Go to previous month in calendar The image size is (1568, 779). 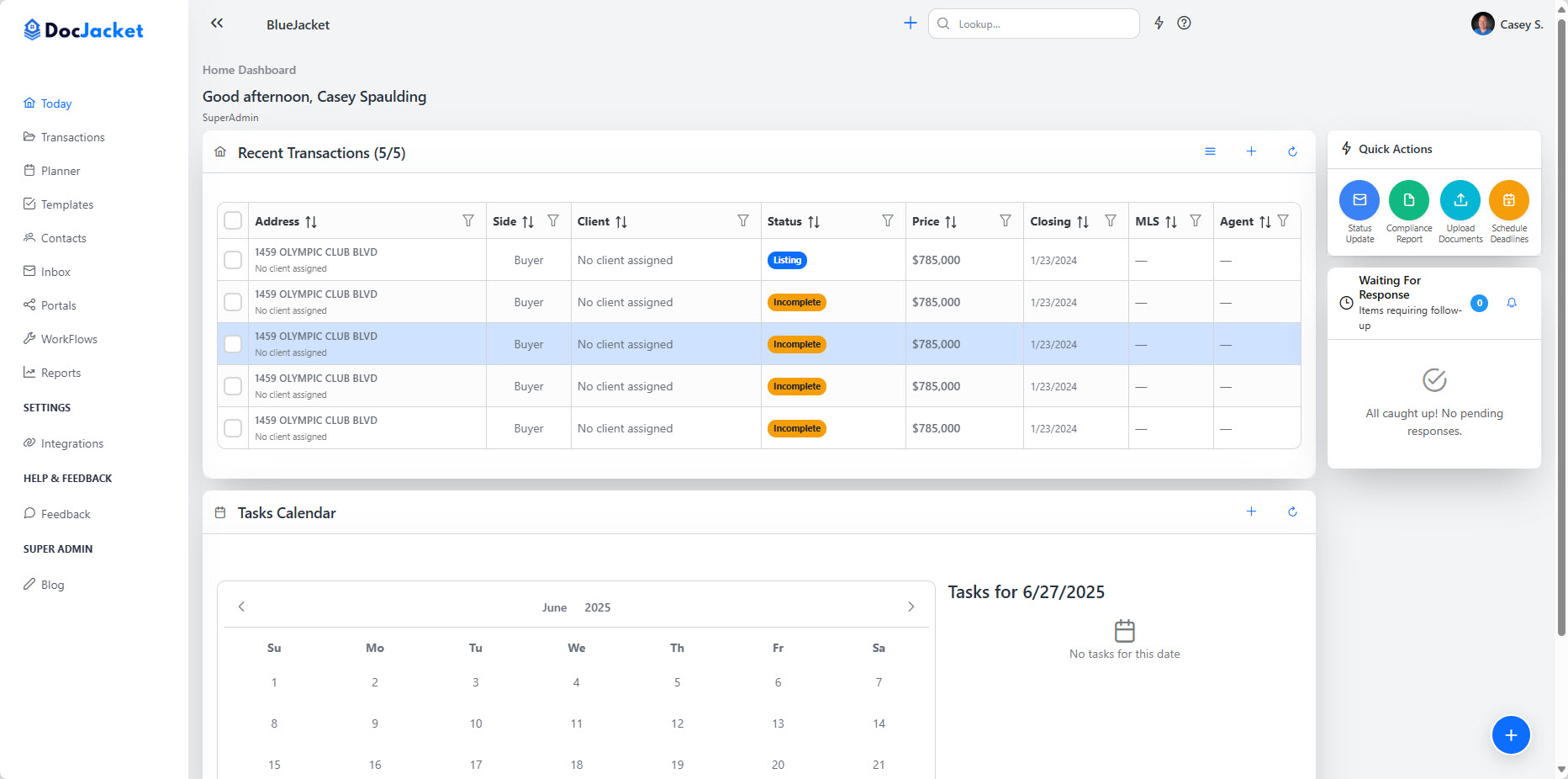(241, 607)
